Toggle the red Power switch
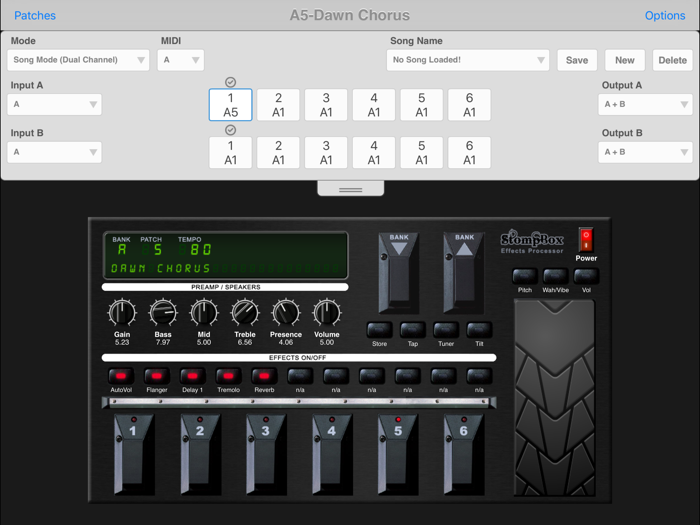Image resolution: width=700 pixels, height=525 pixels. pos(586,240)
